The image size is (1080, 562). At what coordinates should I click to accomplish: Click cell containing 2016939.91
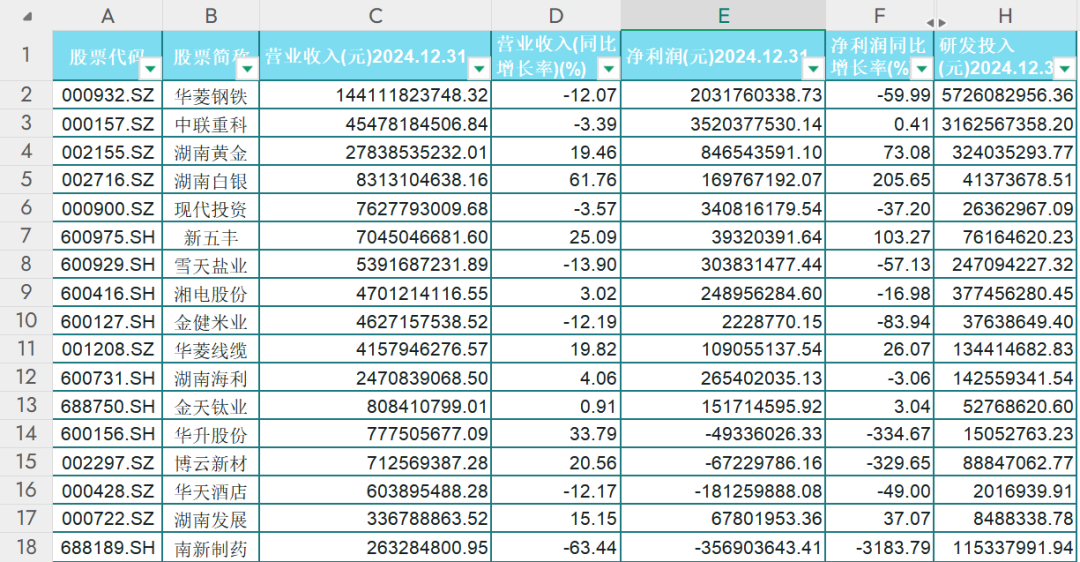(x=1006, y=491)
